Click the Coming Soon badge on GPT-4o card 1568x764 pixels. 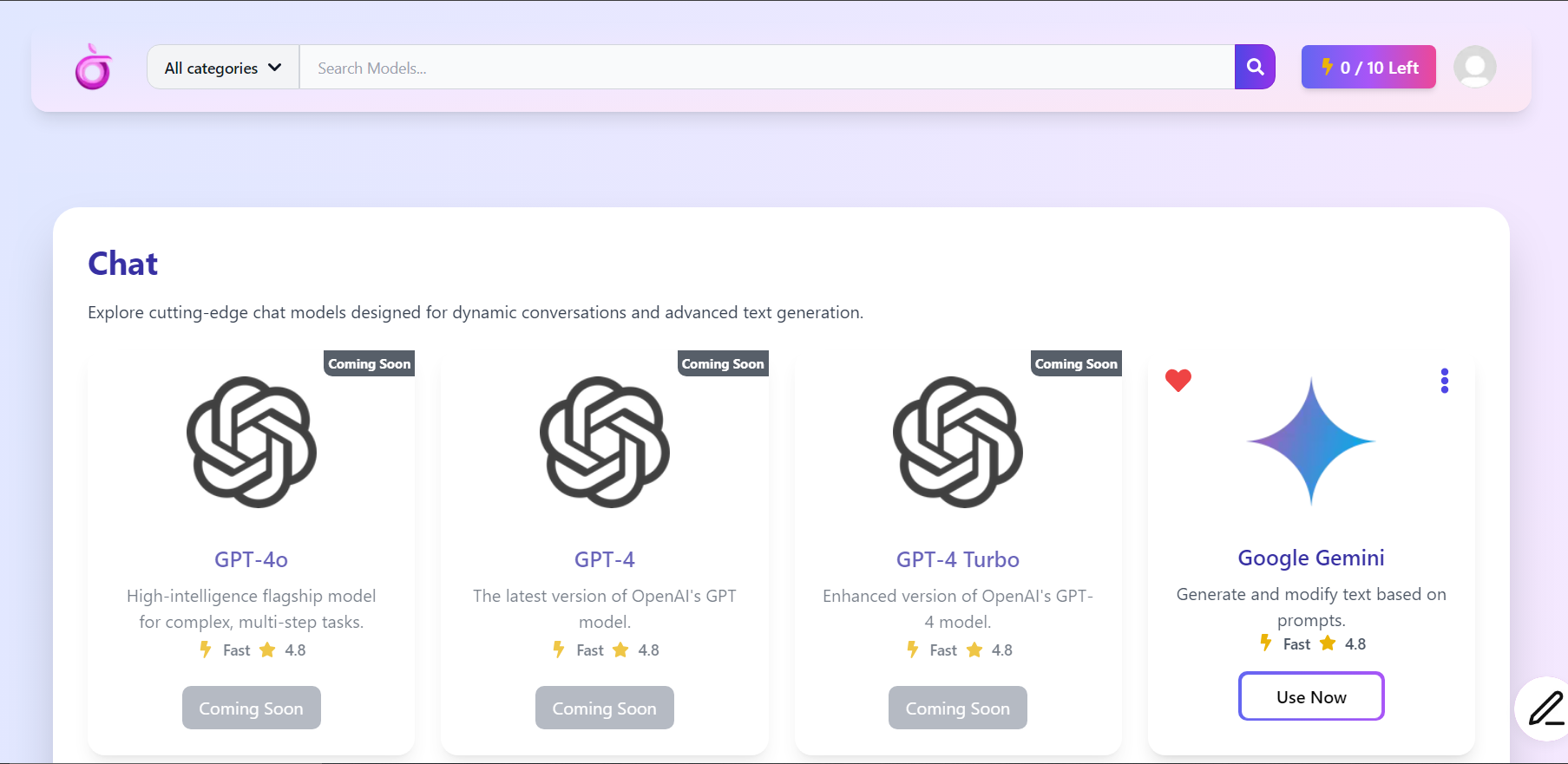[370, 363]
